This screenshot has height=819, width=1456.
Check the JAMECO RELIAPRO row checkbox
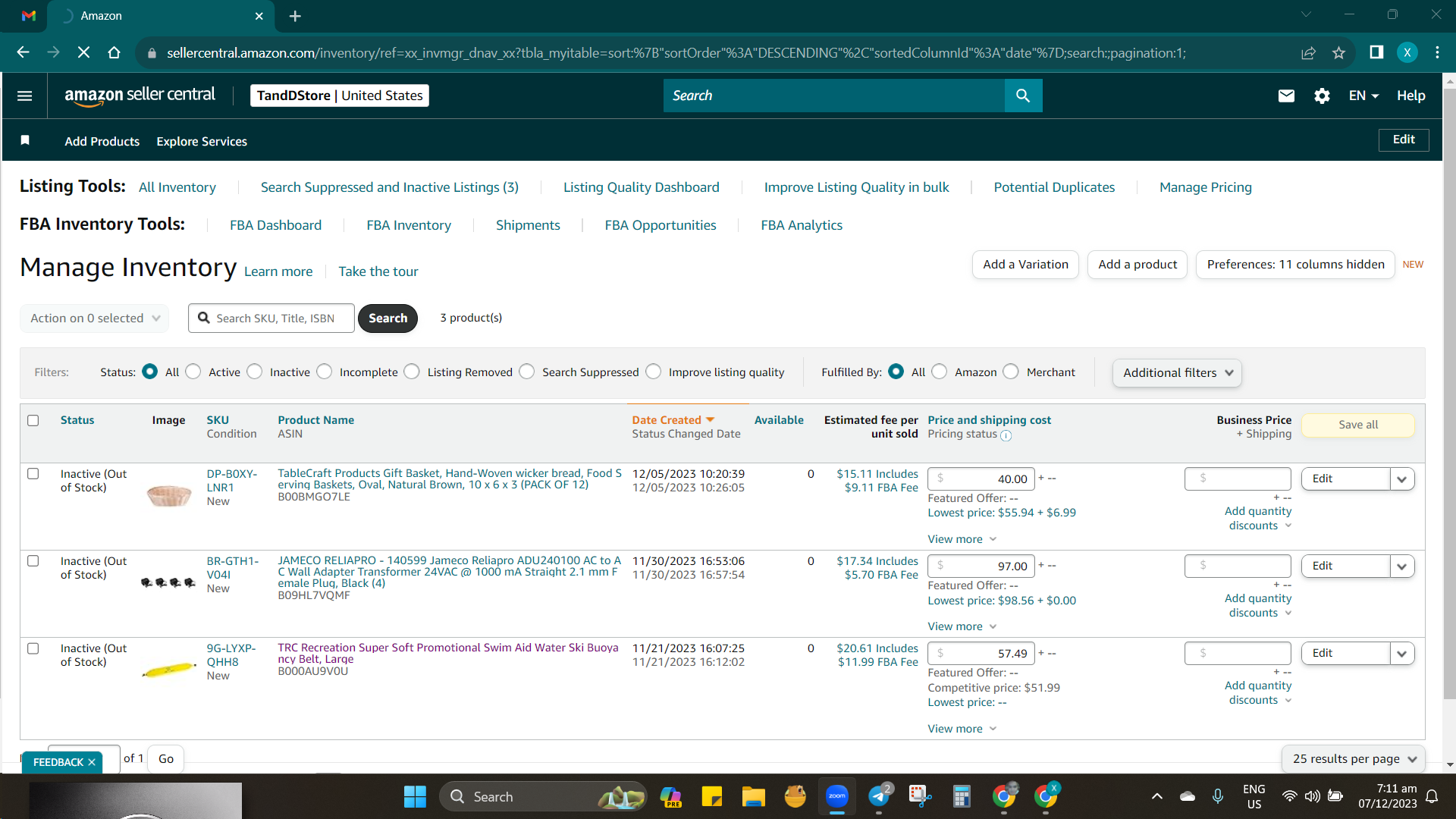33,561
